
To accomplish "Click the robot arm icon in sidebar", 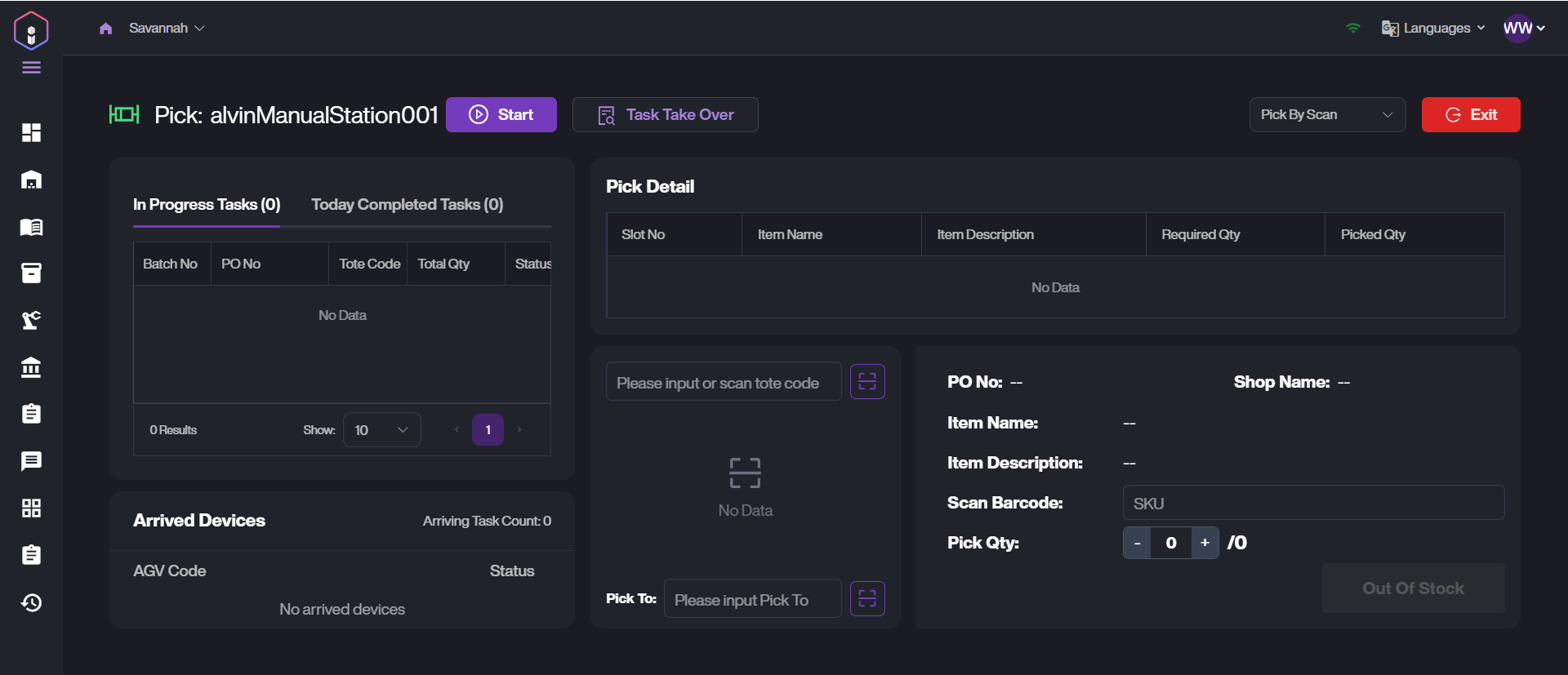I will pos(31,320).
